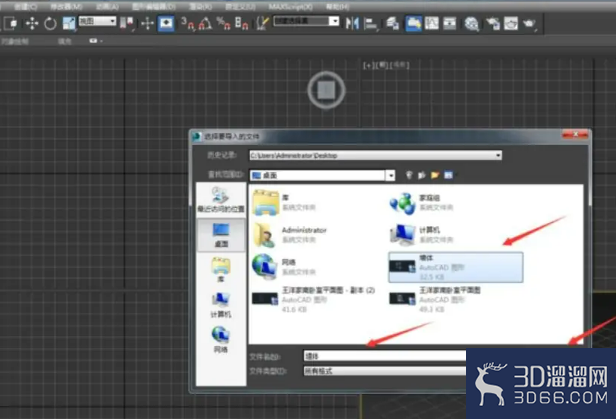616x419 pixels.
Task: Click the go back icon in dialog
Action: (409, 175)
